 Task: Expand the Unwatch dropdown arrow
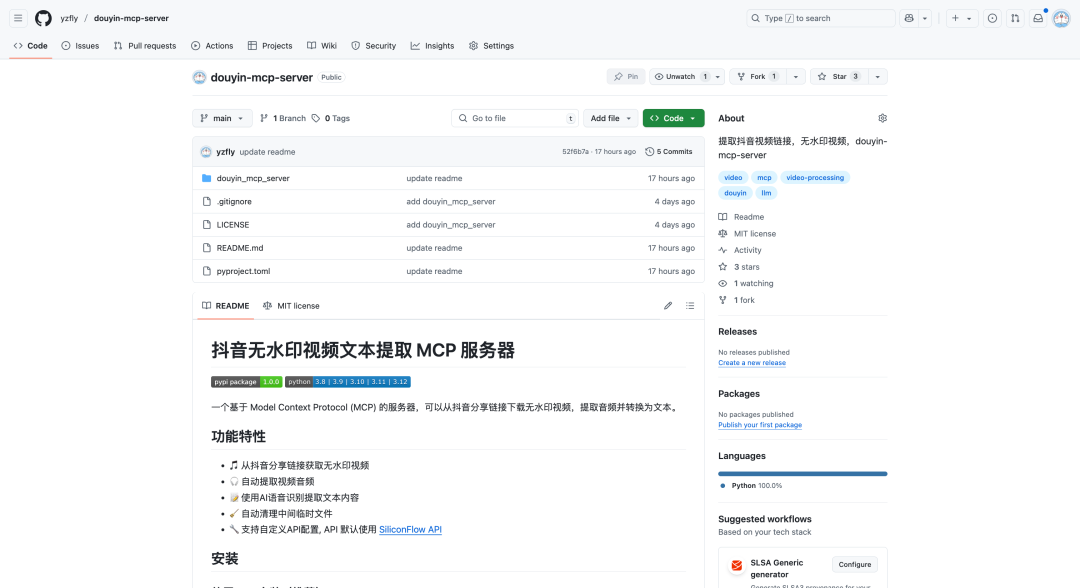[x=718, y=76]
